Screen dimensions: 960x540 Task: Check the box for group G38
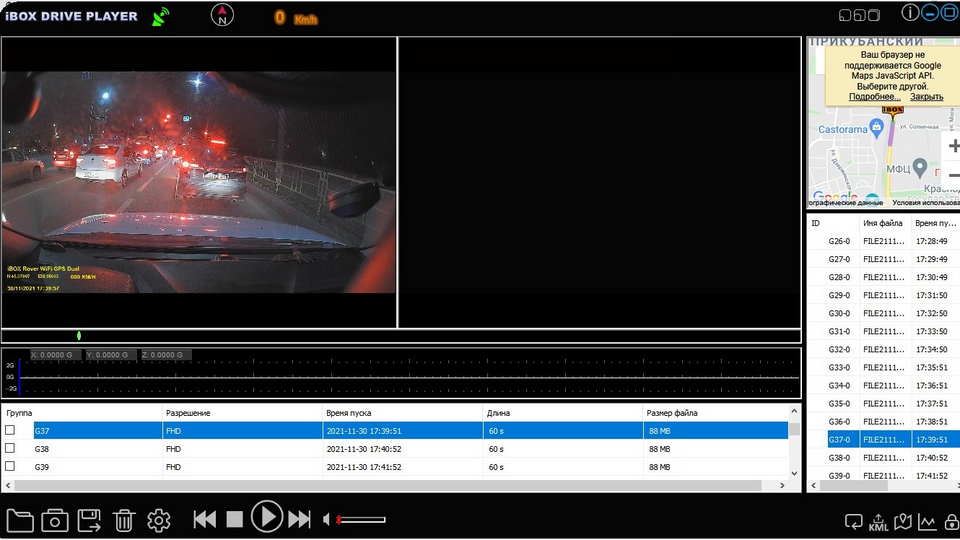[x=10, y=448]
